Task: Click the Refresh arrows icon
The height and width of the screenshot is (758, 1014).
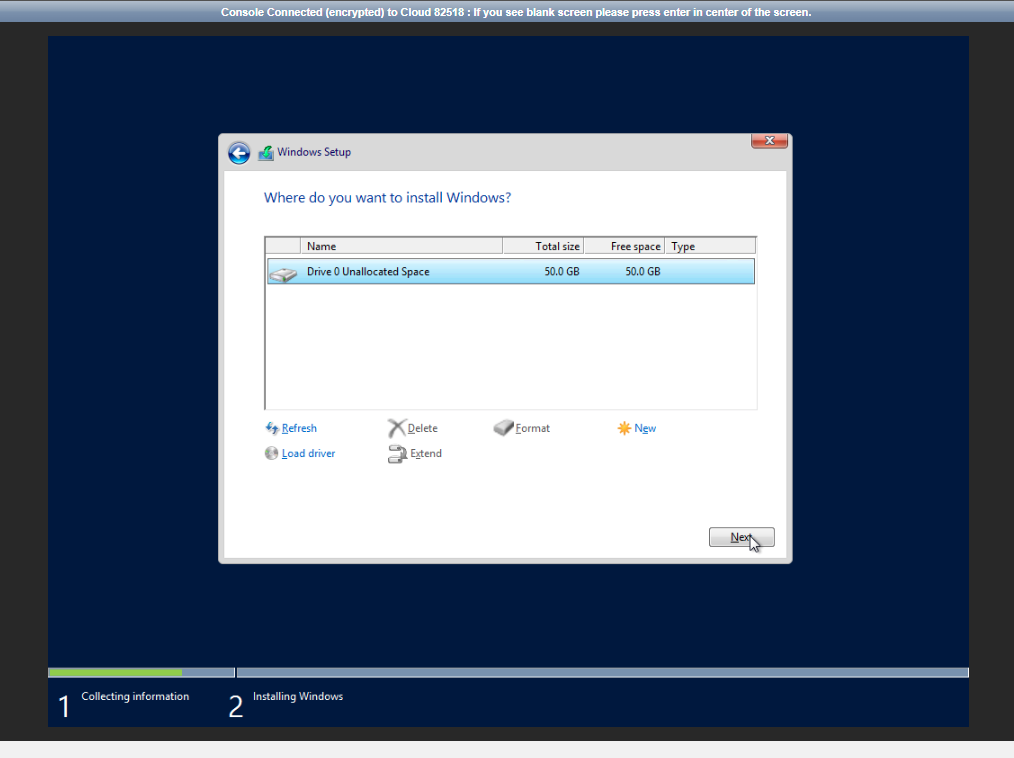Action: click(x=272, y=428)
